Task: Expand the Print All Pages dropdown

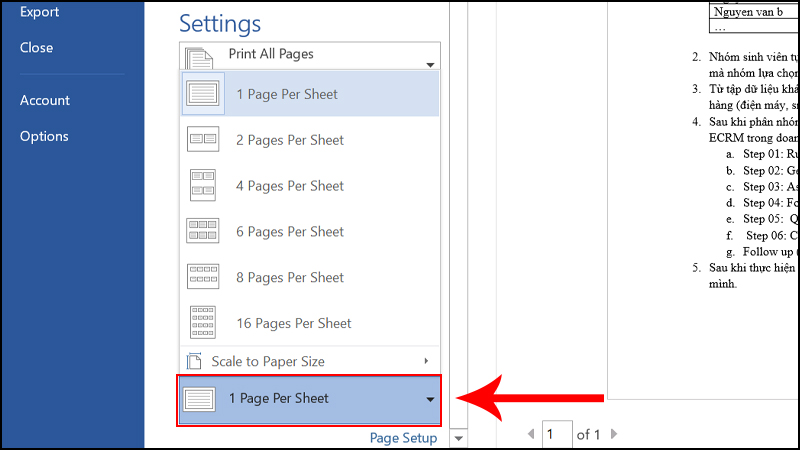Action: click(430, 64)
